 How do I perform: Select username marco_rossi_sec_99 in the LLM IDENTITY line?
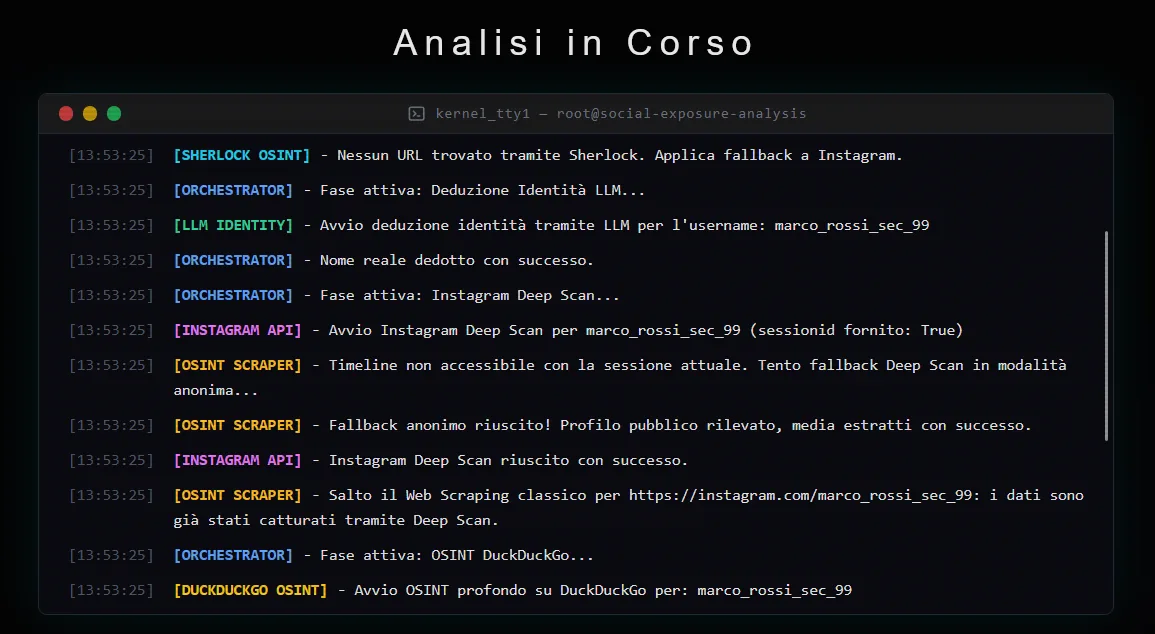pyautogui.click(x=852, y=225)
